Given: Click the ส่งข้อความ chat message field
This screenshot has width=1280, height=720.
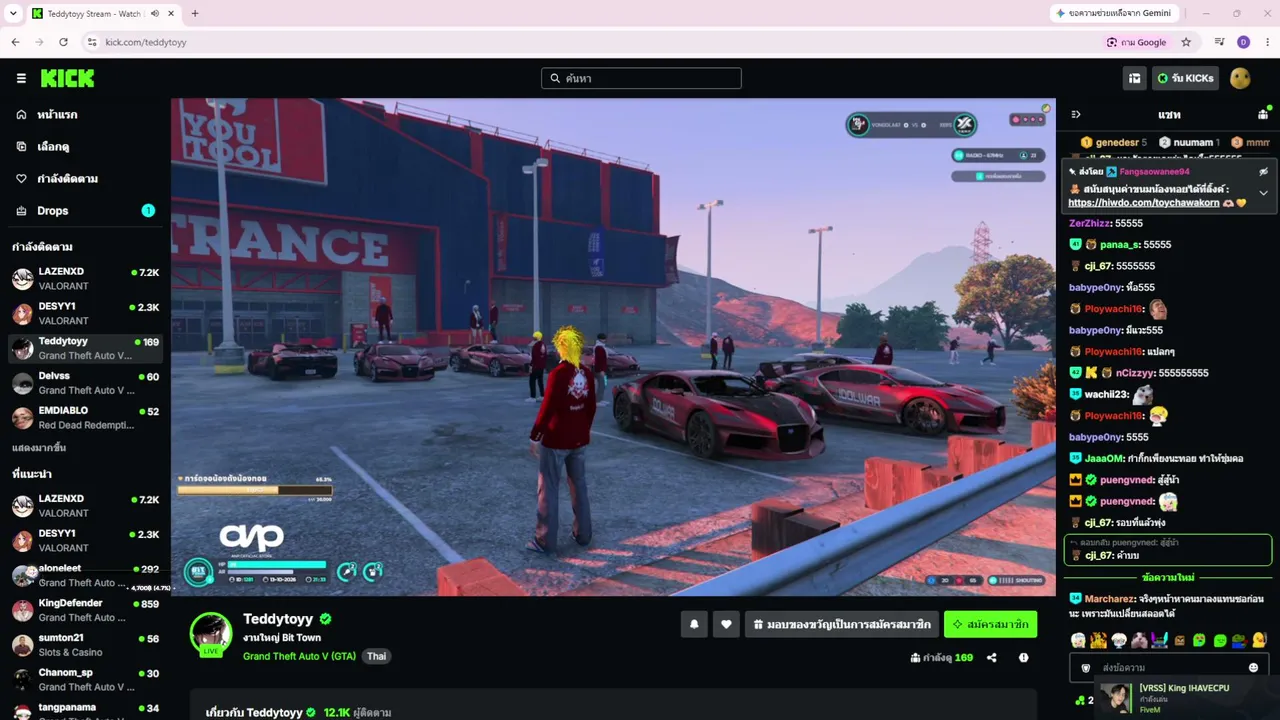Looking at the screenshot, I should point(1170,668).
